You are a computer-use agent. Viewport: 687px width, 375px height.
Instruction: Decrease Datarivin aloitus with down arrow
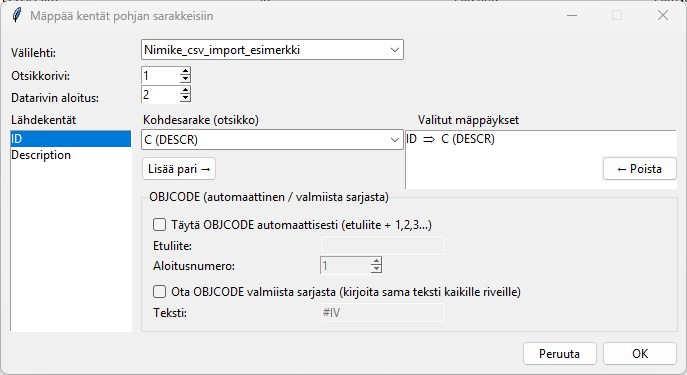pos(185,98)
